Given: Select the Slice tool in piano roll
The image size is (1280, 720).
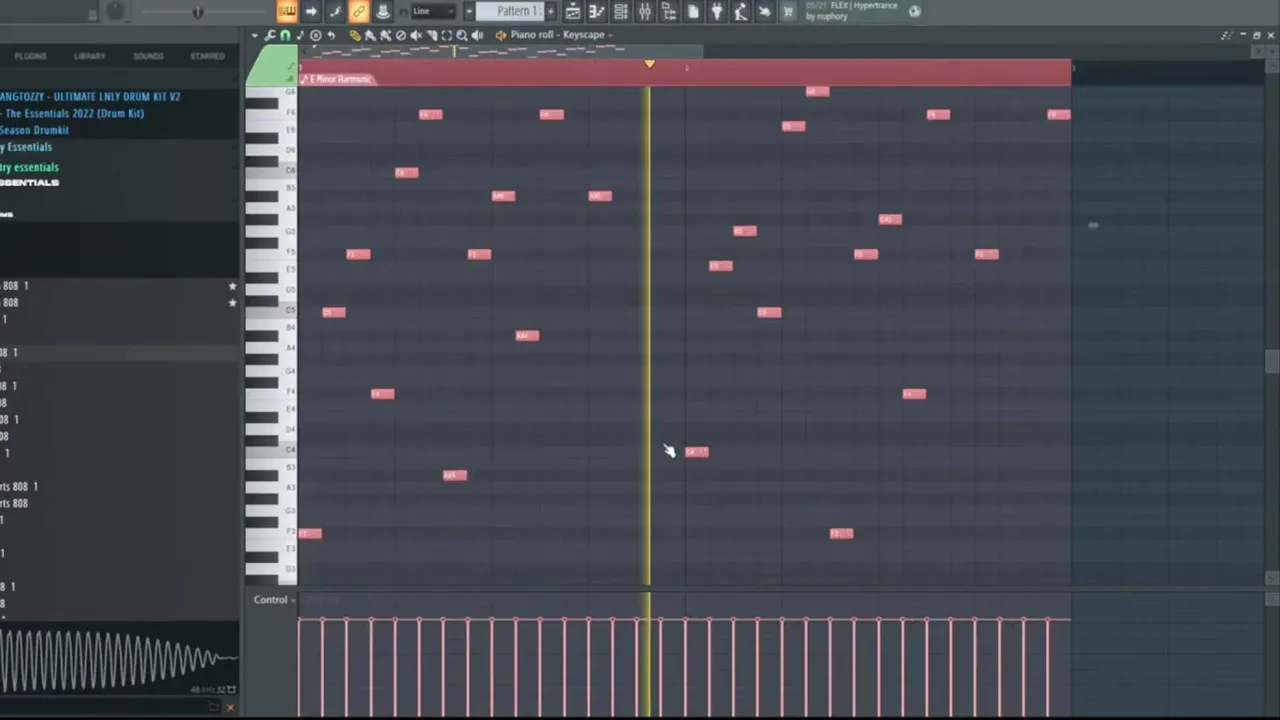Looking at the screenshot, I should coord(432,35).
